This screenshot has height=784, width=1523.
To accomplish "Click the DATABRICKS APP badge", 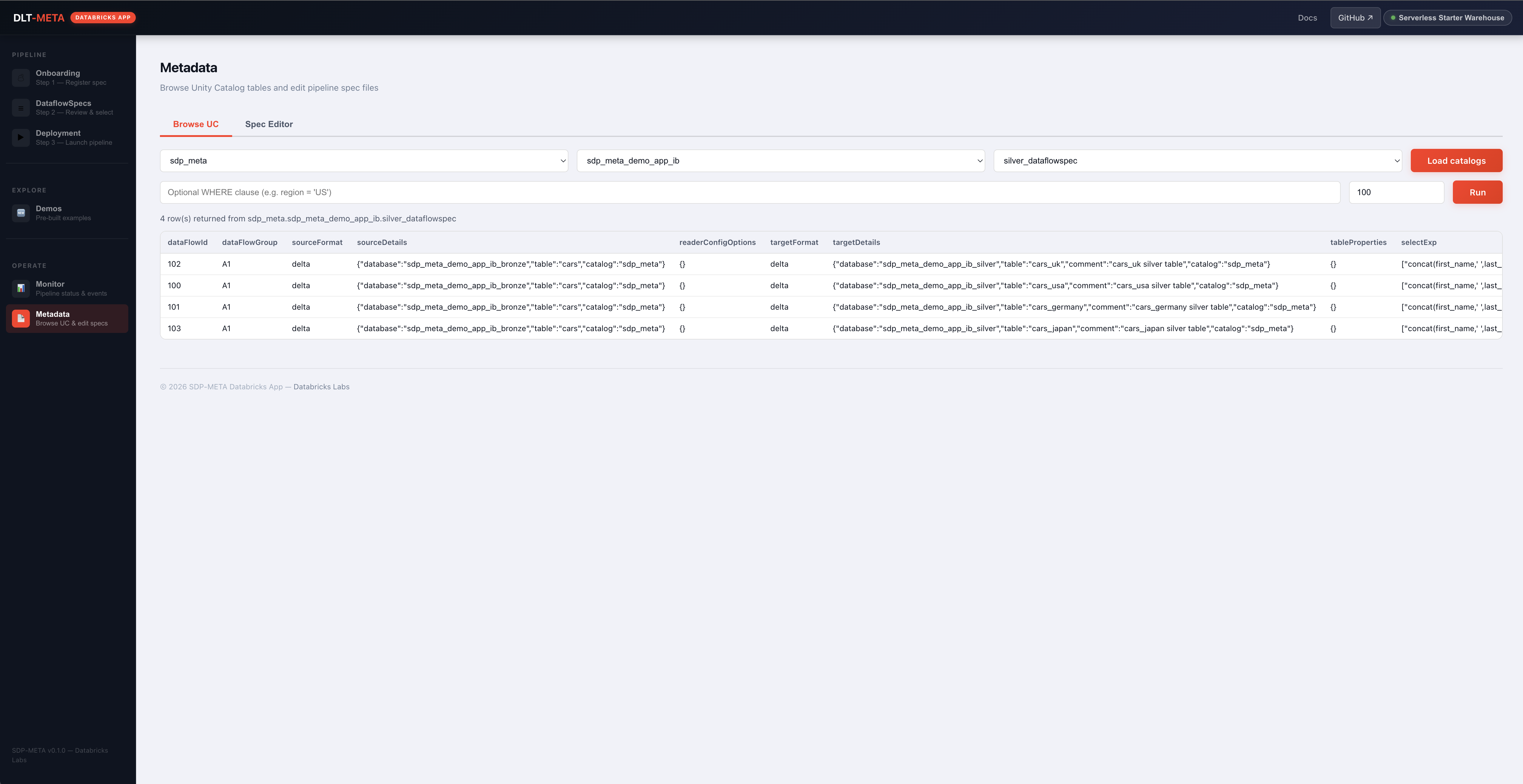I will (x=103, y=18).
